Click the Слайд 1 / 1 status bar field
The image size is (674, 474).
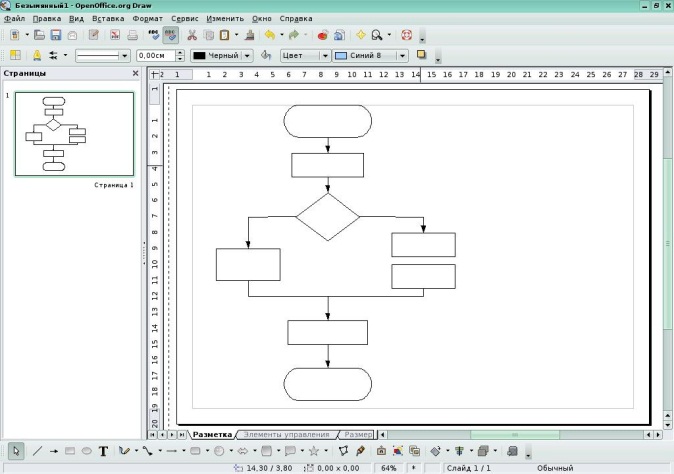(469, 468)
